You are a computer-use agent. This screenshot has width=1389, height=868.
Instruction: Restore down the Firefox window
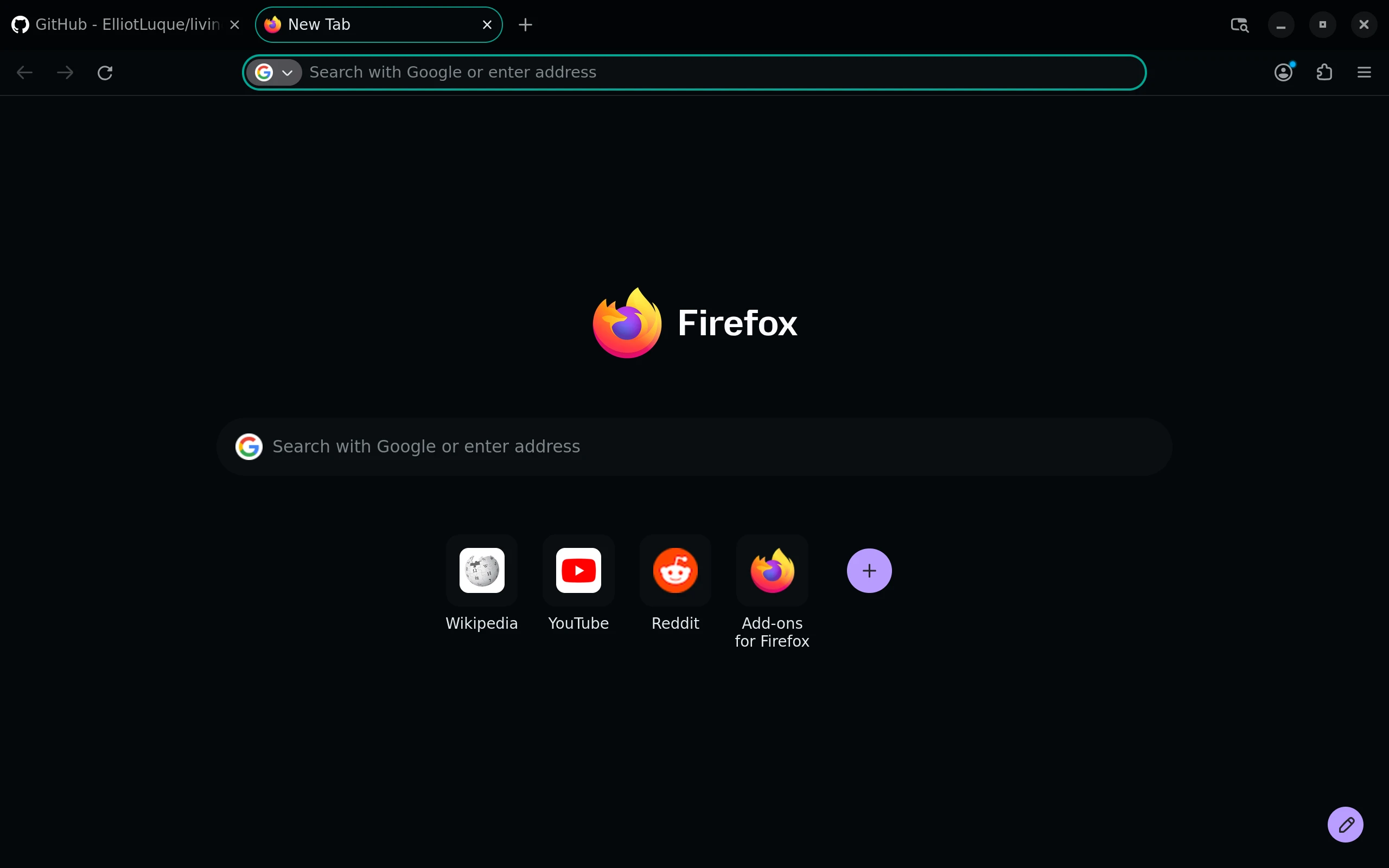pos(1322,25)
